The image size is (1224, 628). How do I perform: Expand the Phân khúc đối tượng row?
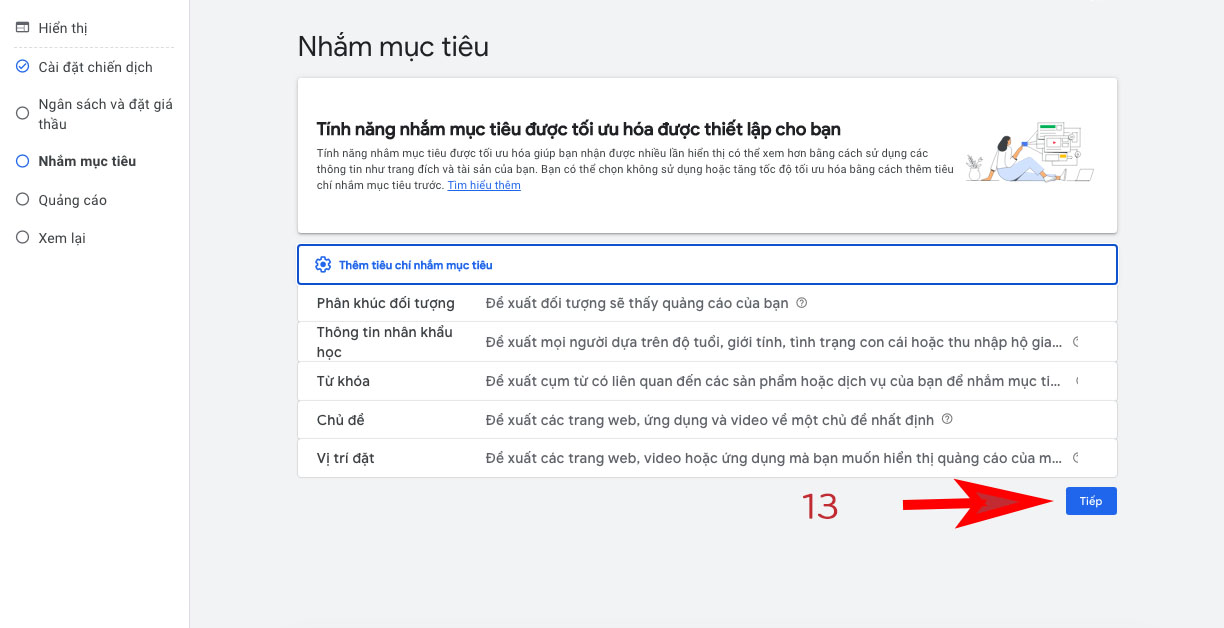(x=707, y=303)
